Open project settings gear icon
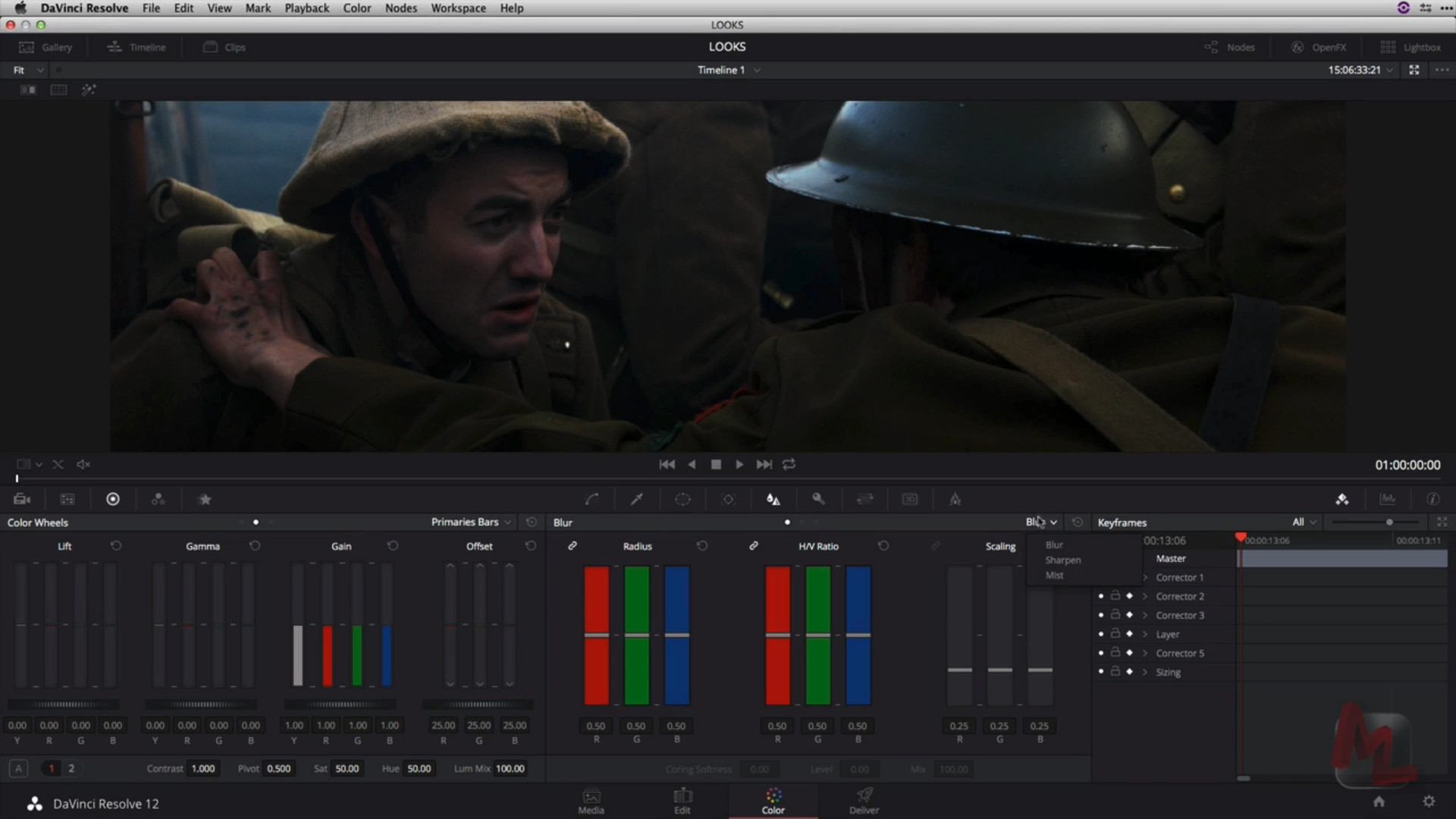Viewport: 1456px width, 819px height. point(1429,802)
